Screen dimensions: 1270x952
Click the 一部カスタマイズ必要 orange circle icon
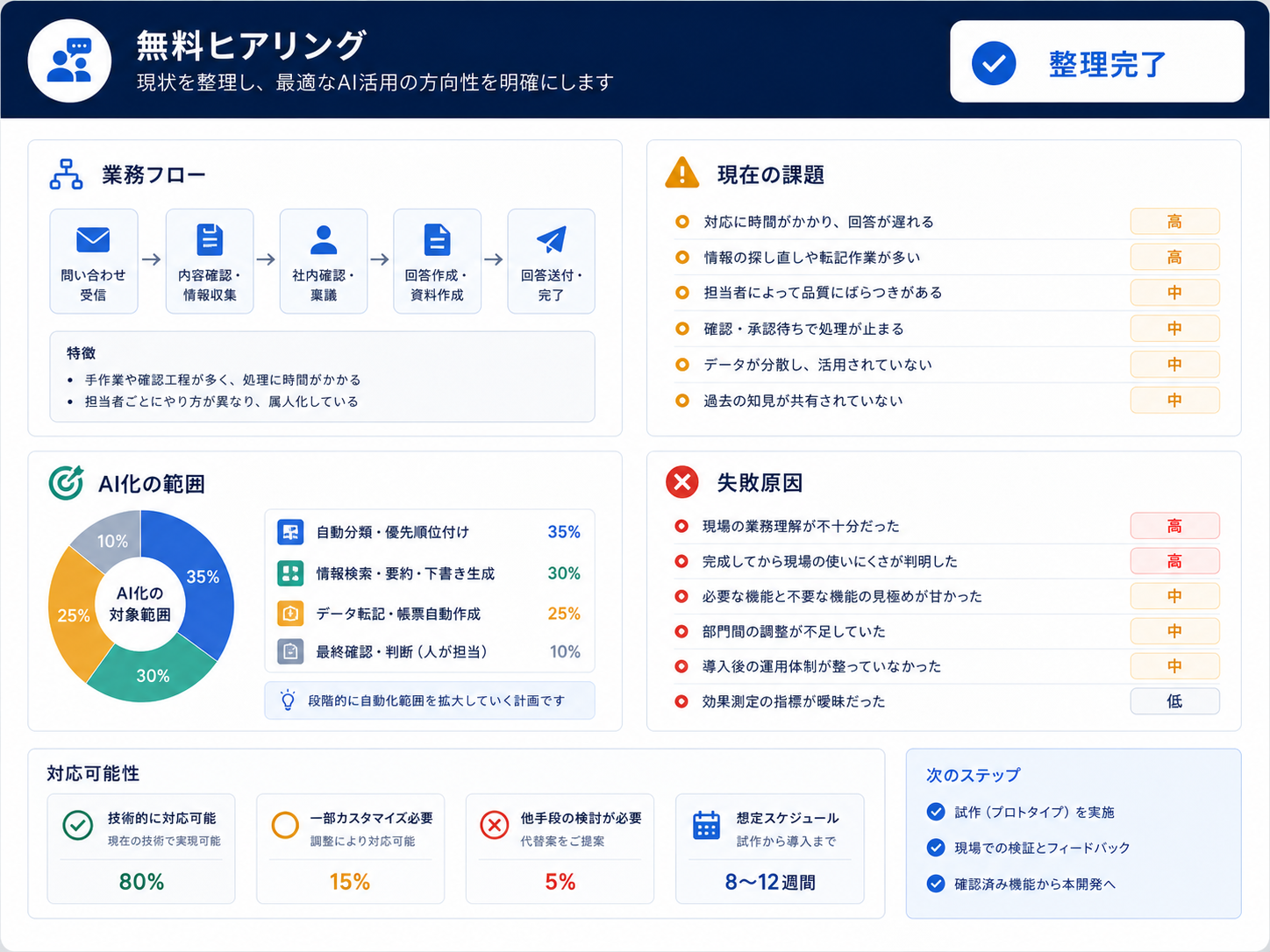[285, 825]
